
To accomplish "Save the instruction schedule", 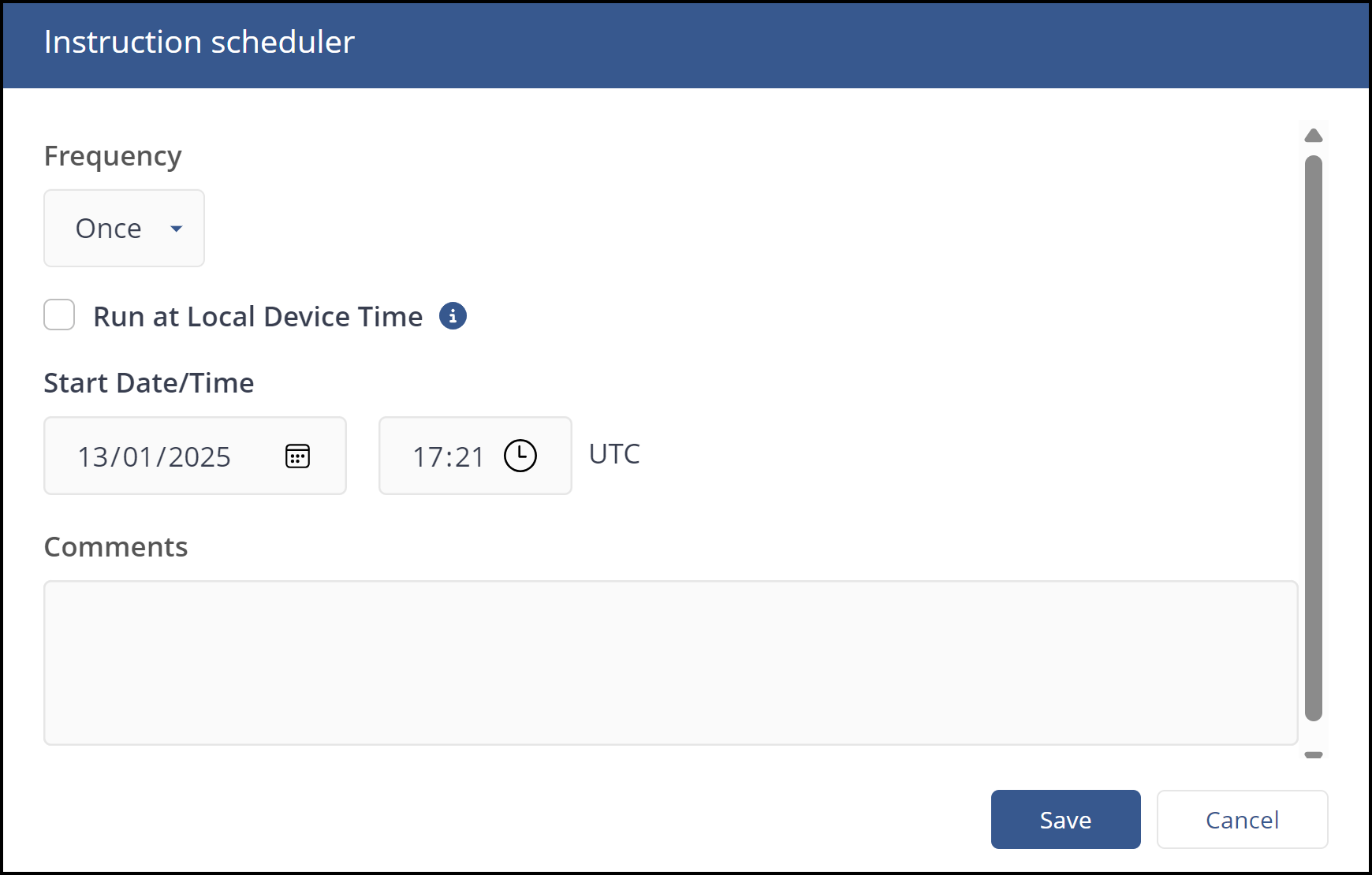I will pyautogui.click(x=1065, y=820).
